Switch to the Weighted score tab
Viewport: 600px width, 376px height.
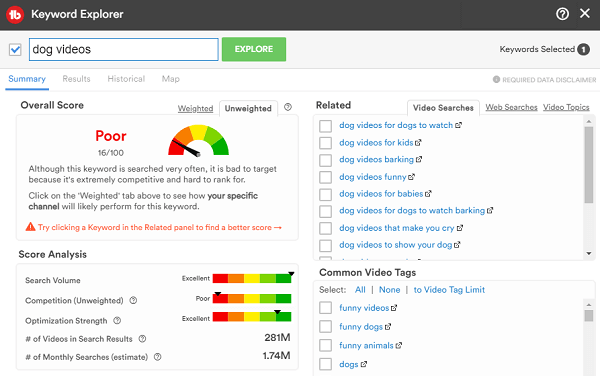(196, 109)
